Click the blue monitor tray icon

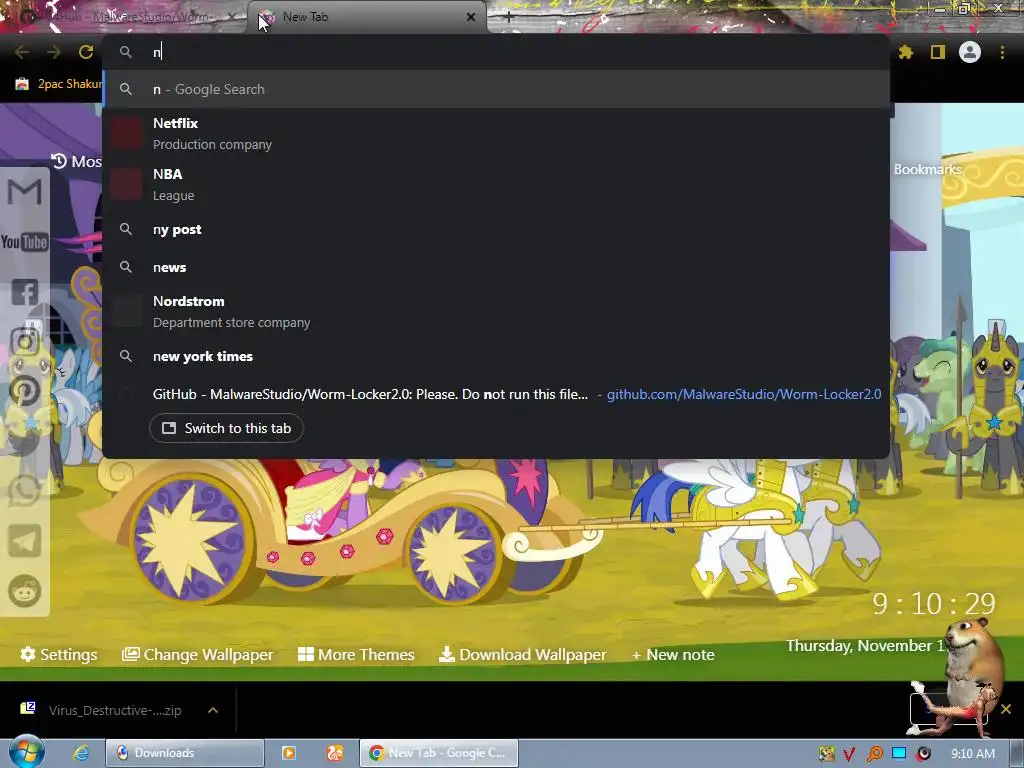tap(899, 754)
